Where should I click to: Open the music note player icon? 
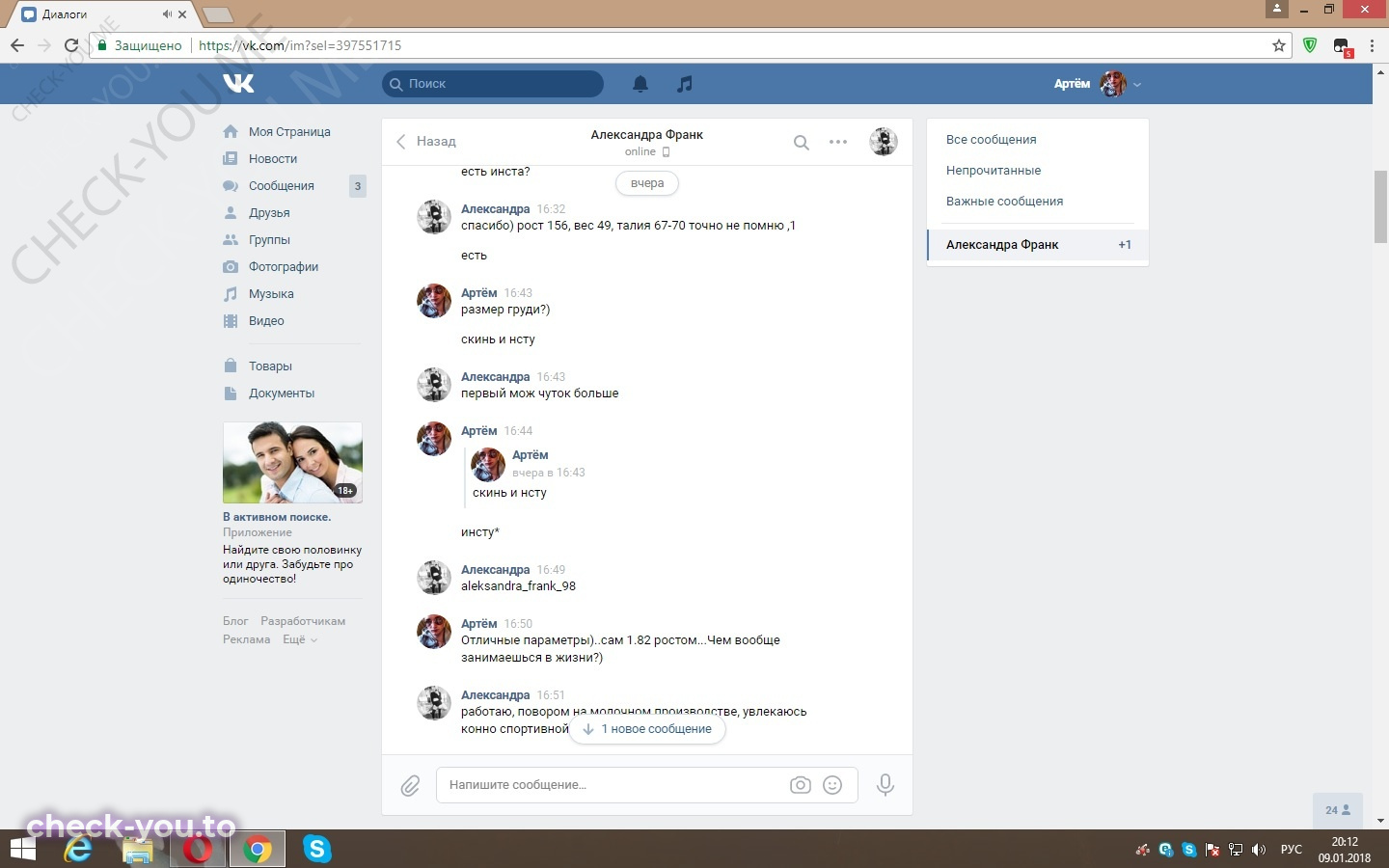point(685,84)
